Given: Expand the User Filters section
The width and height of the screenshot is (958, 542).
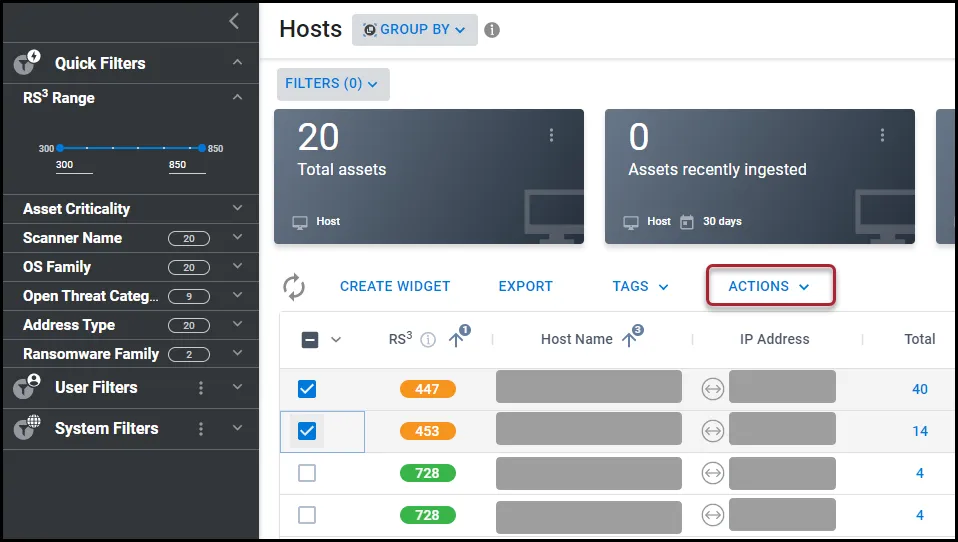Looking at the screenshot, I should [x=238, y=387].
